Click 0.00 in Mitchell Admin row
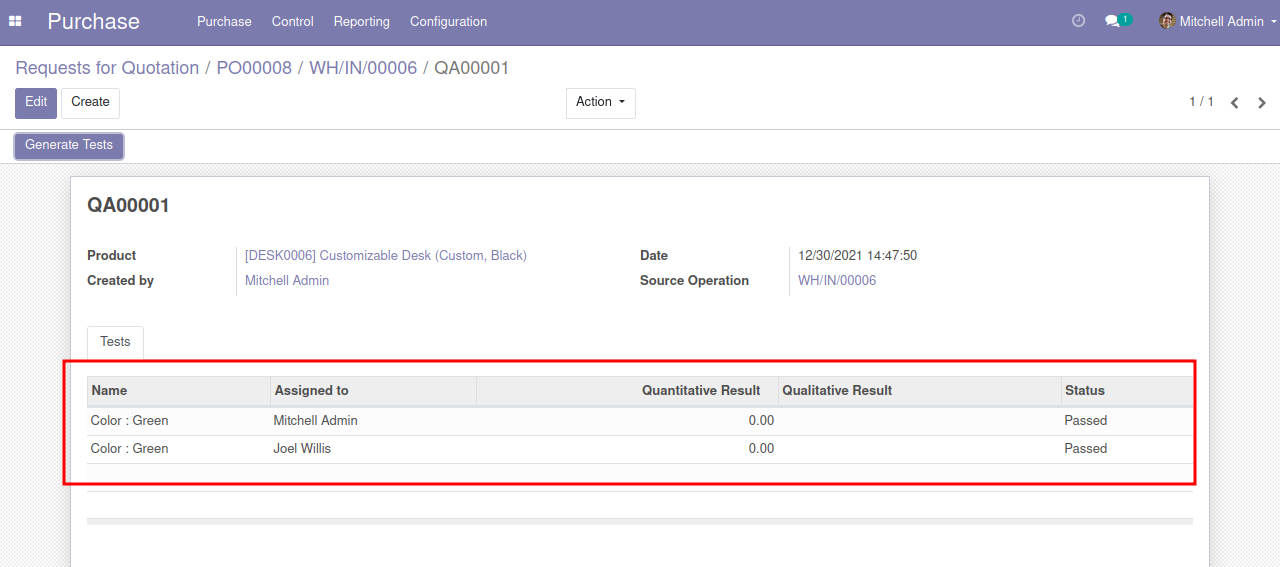Screen dimensions: 1280x567 click(x=761, y=421)
